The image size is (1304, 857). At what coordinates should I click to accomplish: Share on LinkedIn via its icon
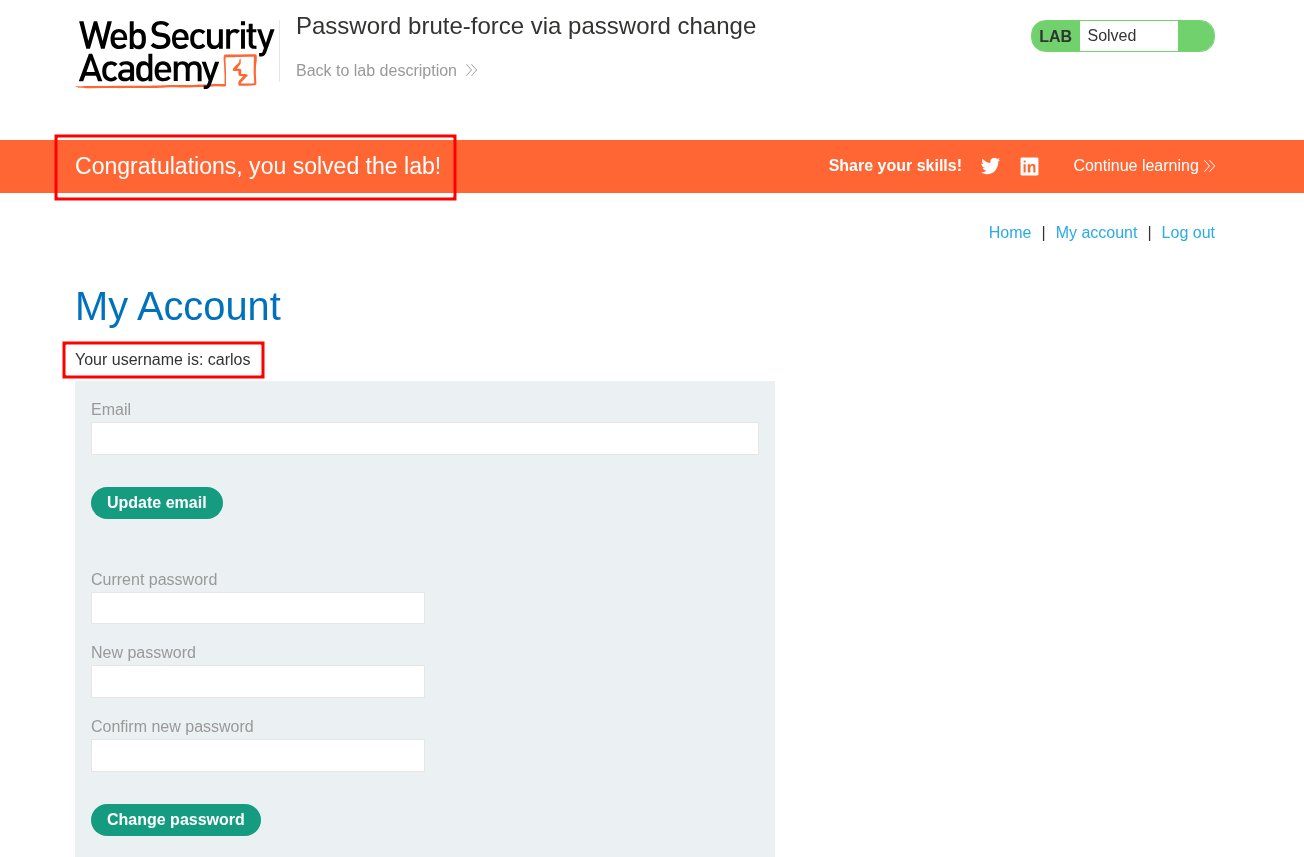coord(1029,166)
